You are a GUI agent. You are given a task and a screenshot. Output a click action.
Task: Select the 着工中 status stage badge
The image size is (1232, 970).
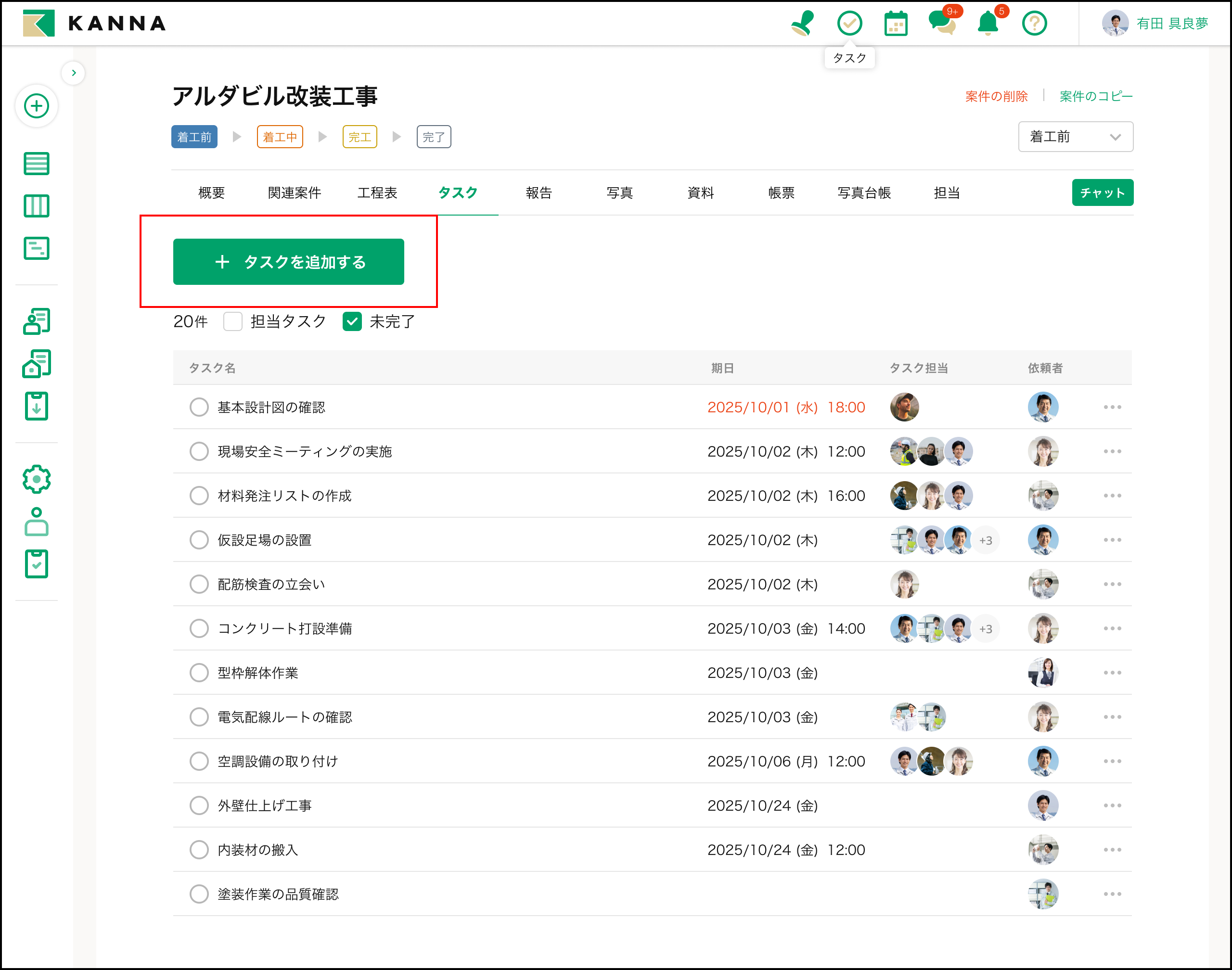280,137
